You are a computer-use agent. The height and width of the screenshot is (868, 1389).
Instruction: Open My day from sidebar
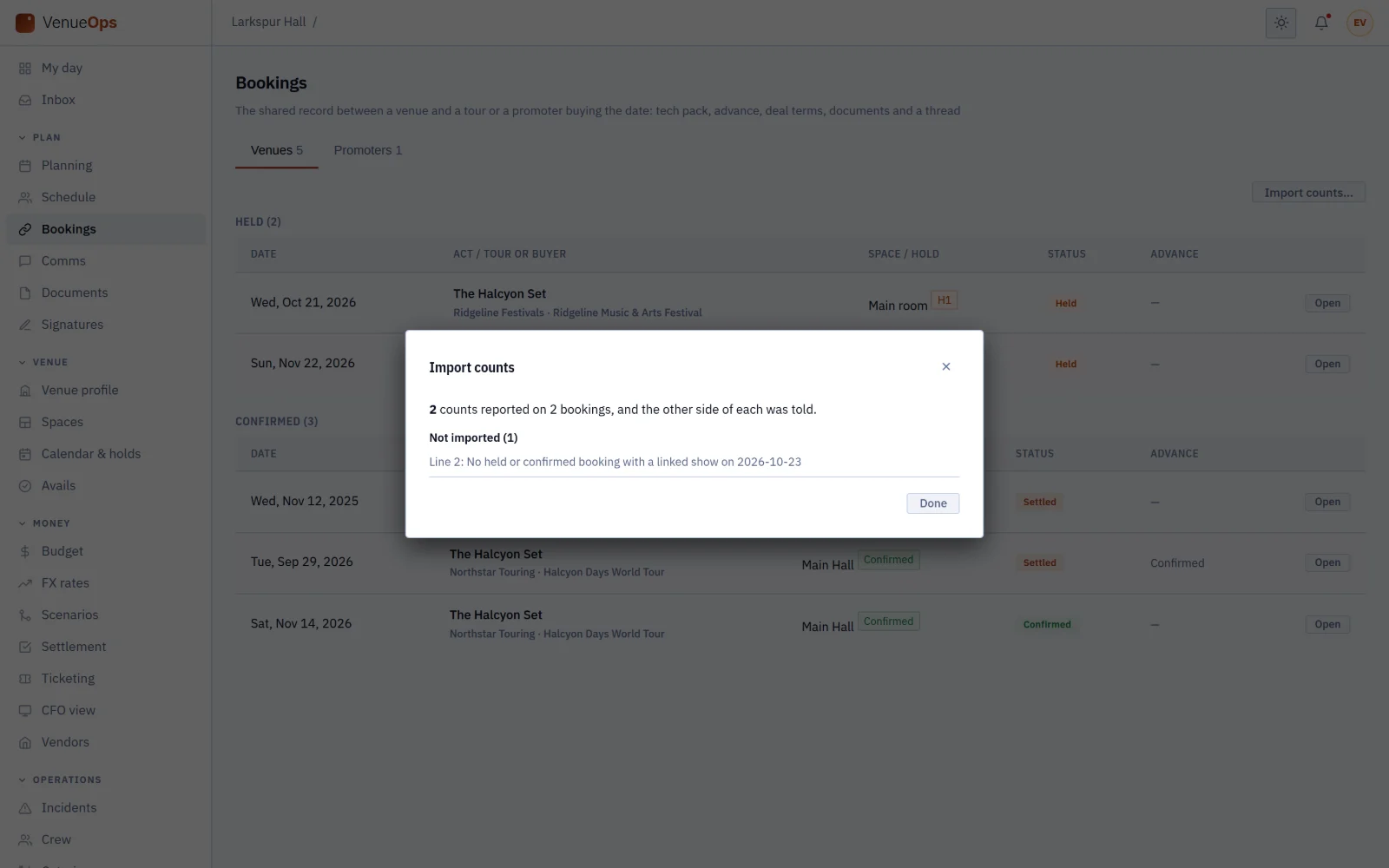pos(107,68)
